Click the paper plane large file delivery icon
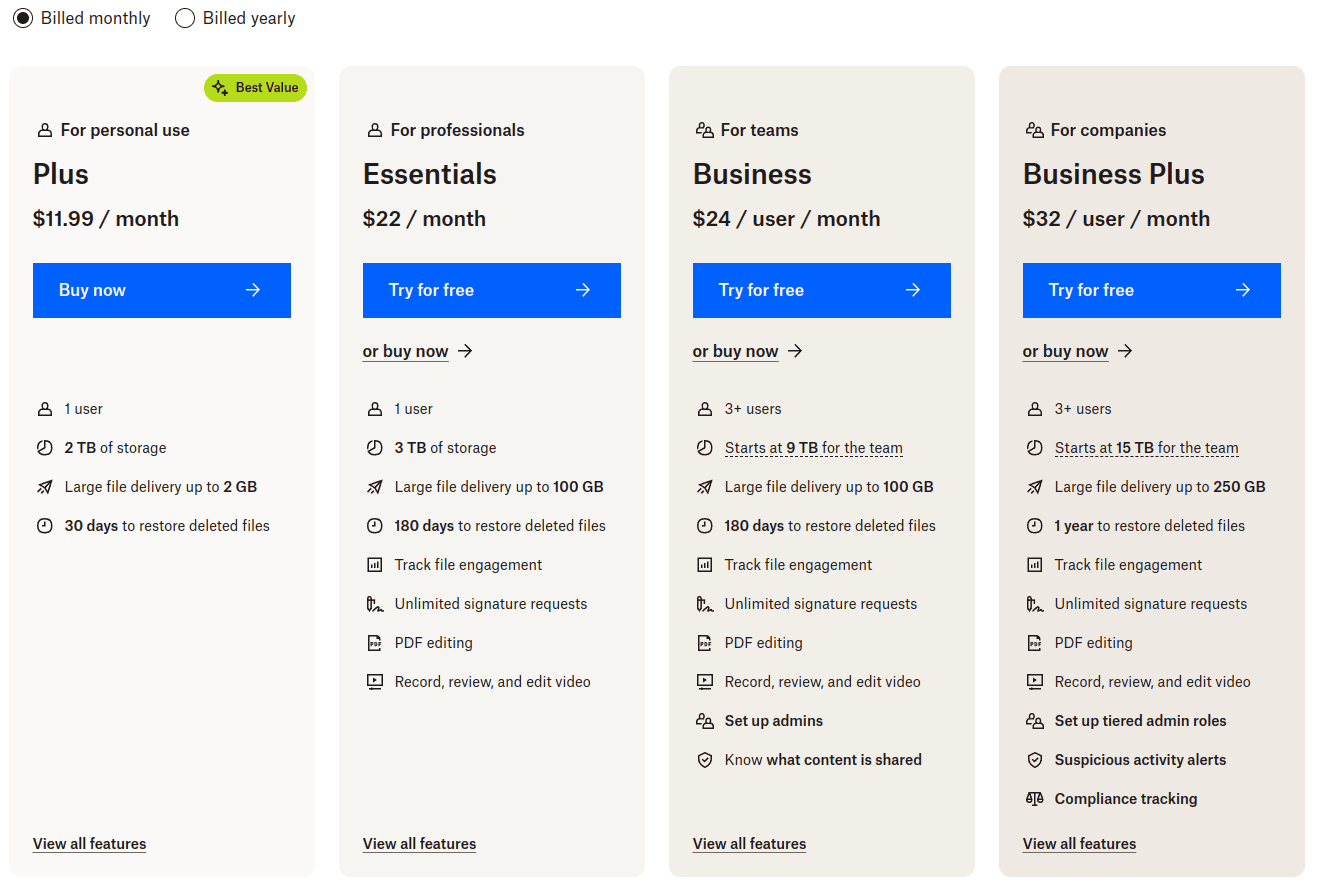 tap(374, 486)
